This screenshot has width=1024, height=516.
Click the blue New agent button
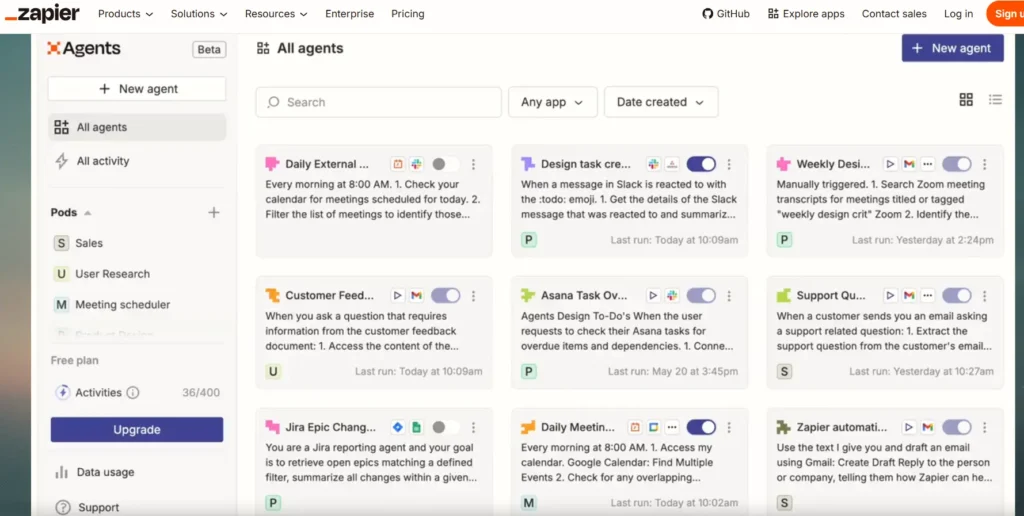(x=952, y=48)
